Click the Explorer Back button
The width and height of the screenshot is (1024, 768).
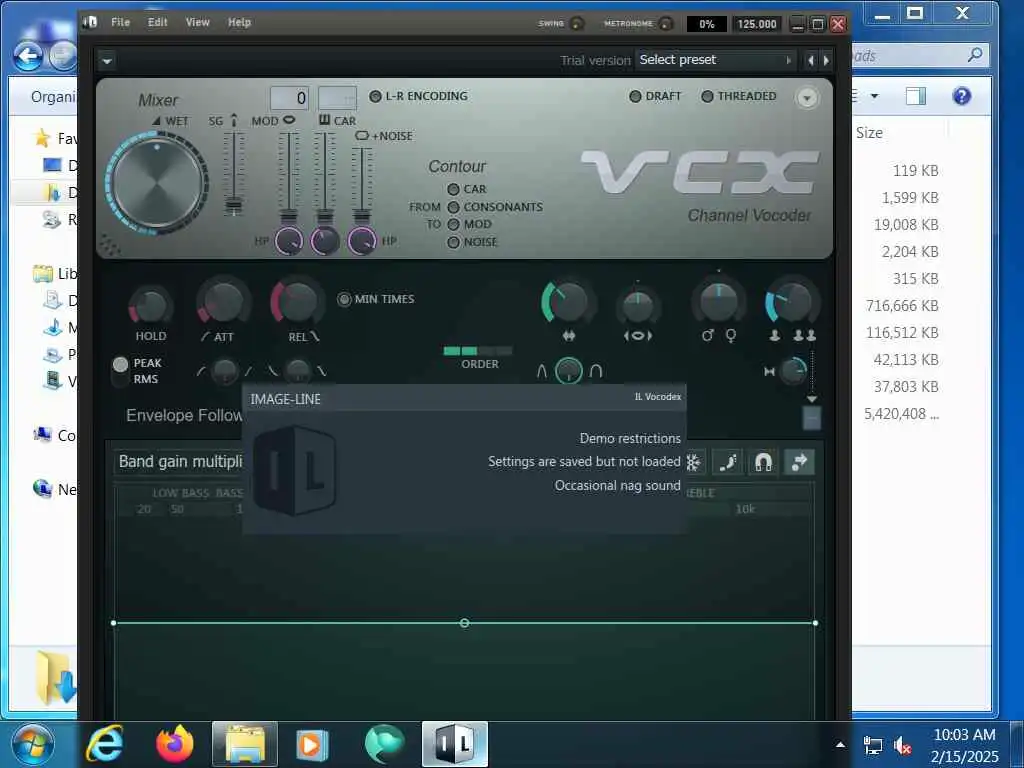29,56
